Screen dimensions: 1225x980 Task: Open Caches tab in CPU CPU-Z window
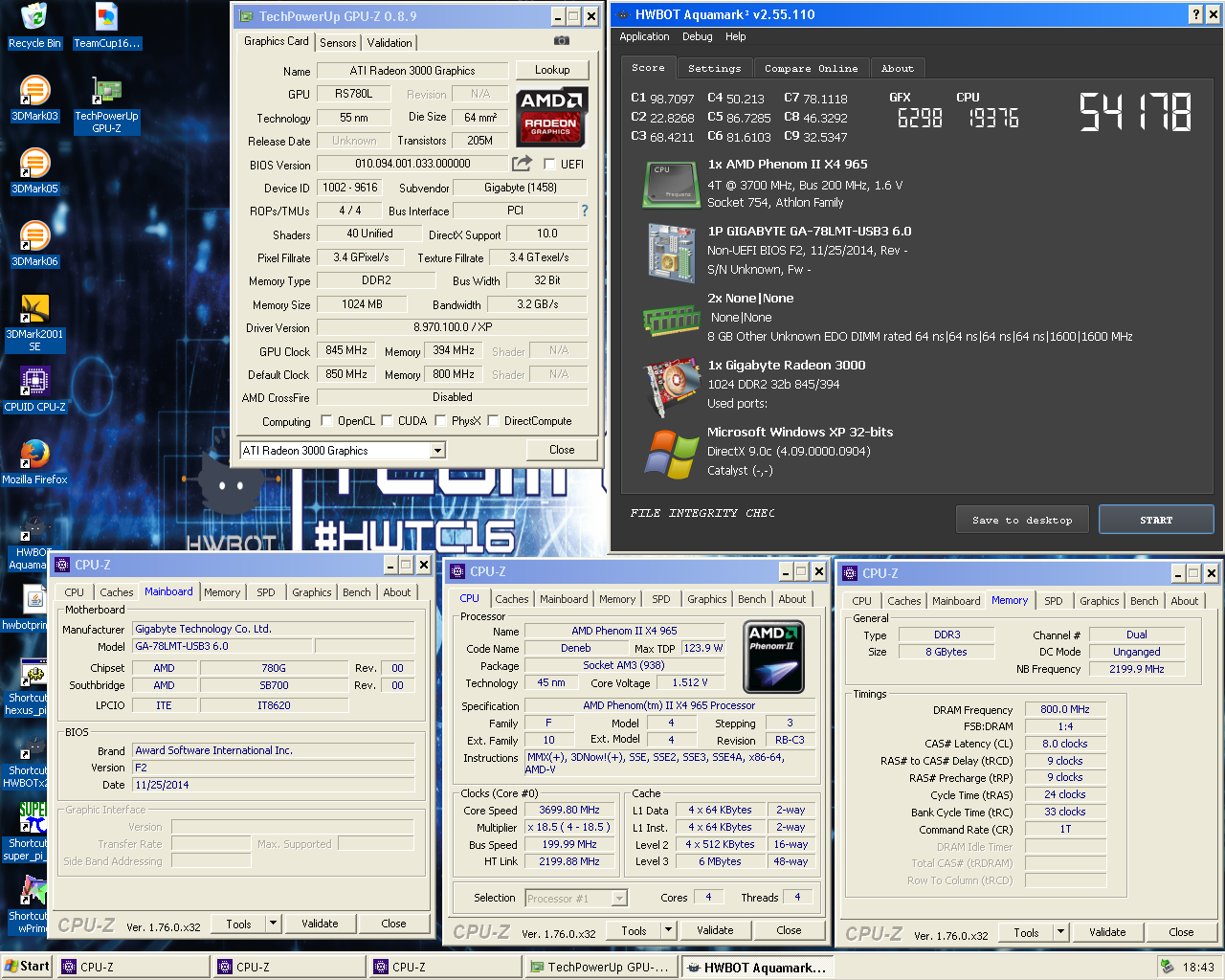tap(511, 599)
